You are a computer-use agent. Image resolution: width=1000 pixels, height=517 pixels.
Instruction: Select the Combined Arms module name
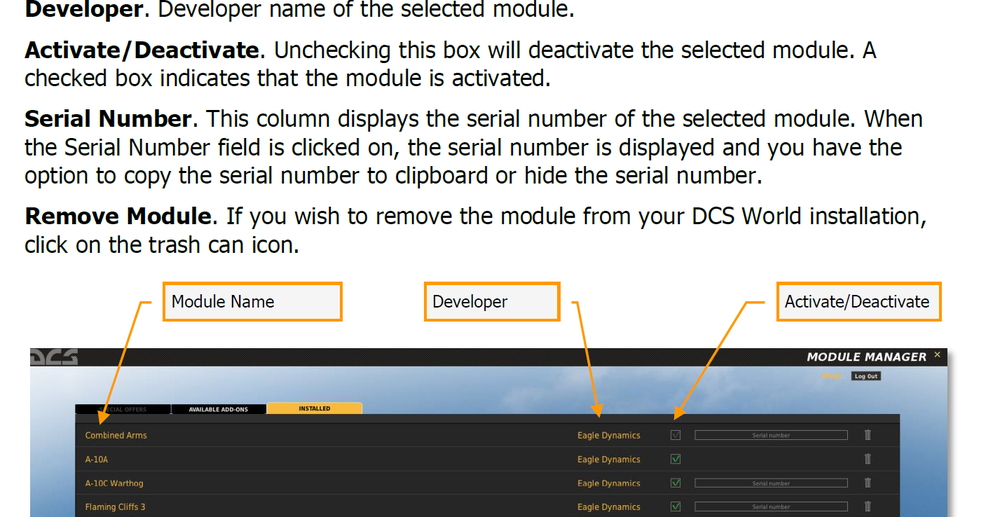(x=116, y=435)
